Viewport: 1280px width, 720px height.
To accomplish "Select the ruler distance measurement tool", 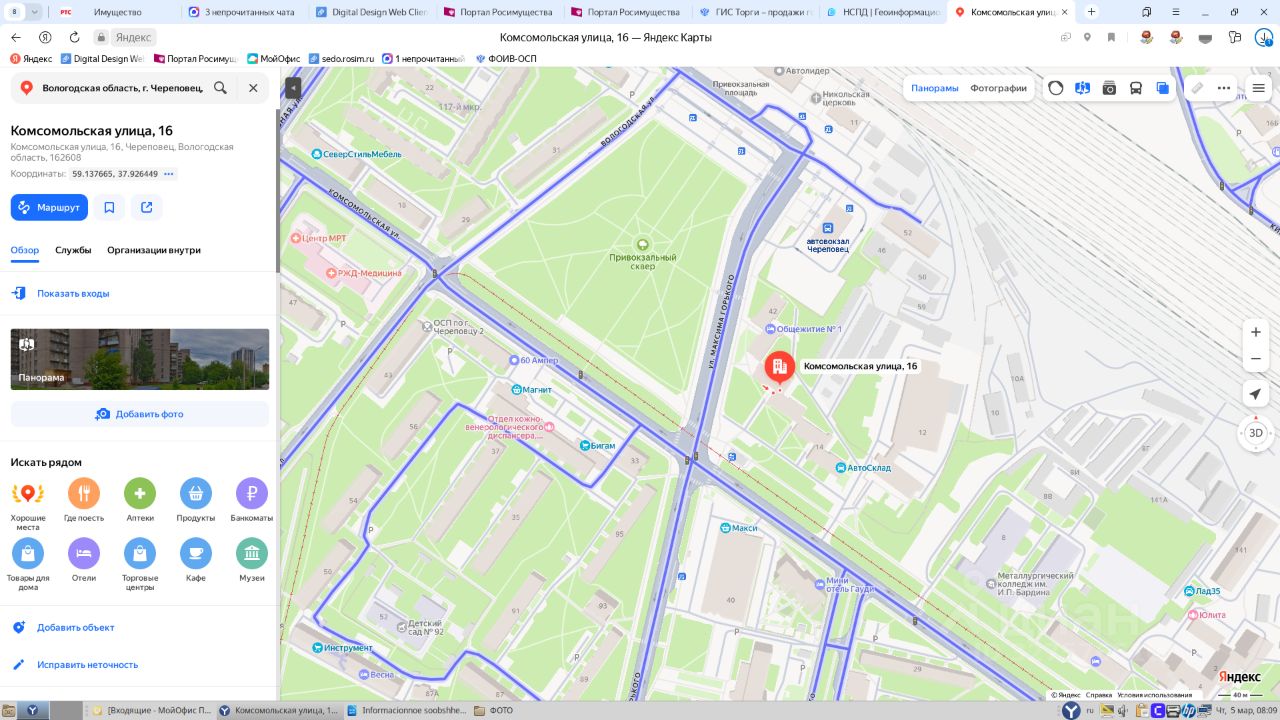I will coord(1197,88).
